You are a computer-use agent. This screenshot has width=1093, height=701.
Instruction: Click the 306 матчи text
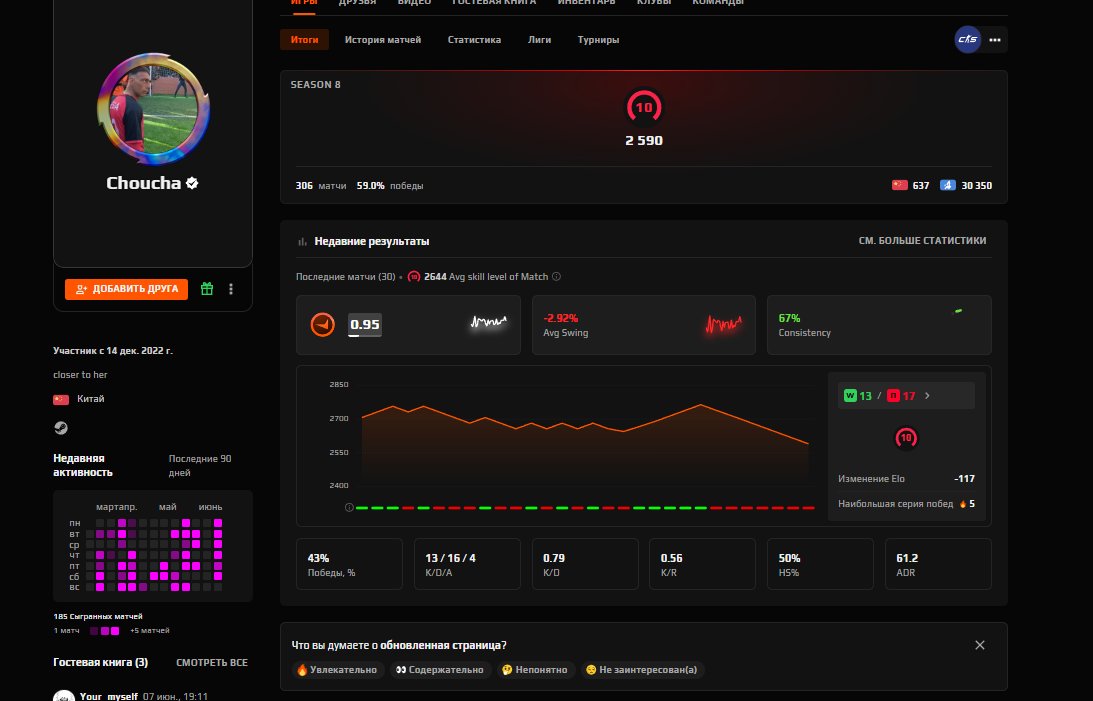[321, 186]
